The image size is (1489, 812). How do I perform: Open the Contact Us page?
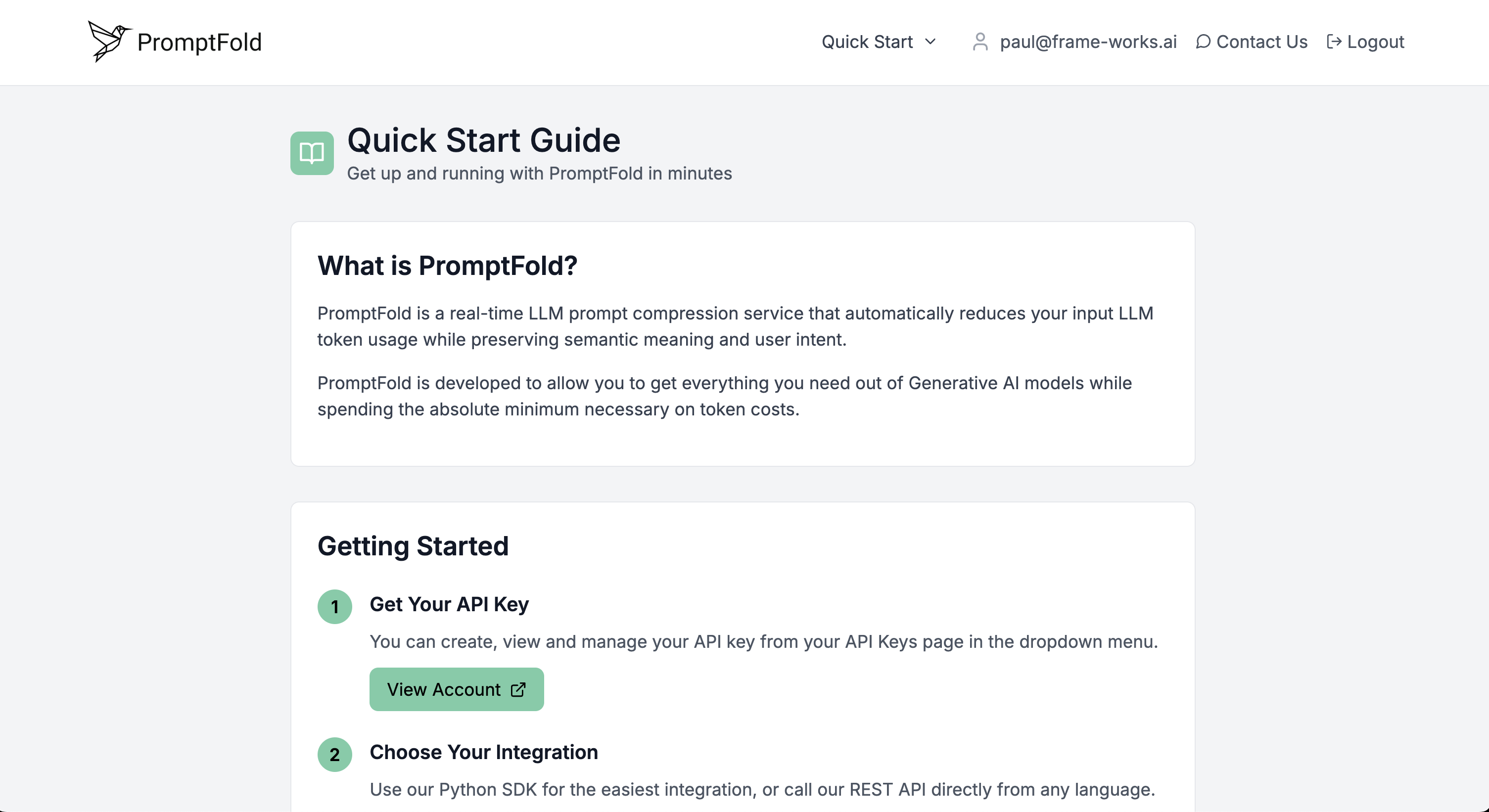click(1252, 42)
